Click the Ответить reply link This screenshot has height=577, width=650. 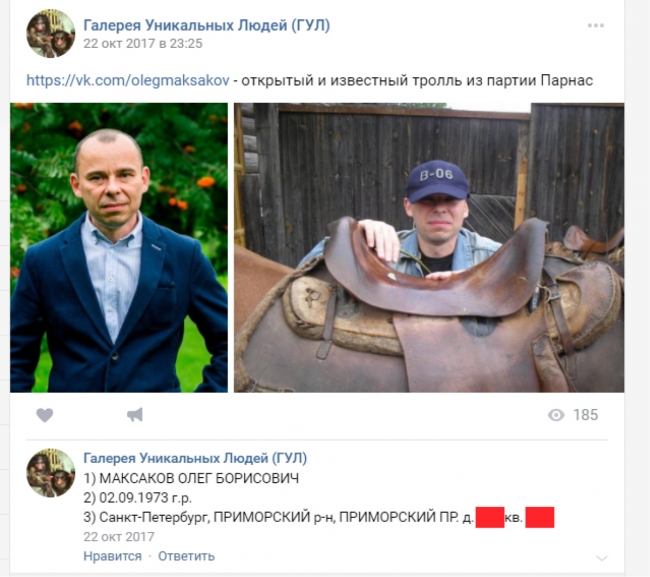(x=186, y=556)
